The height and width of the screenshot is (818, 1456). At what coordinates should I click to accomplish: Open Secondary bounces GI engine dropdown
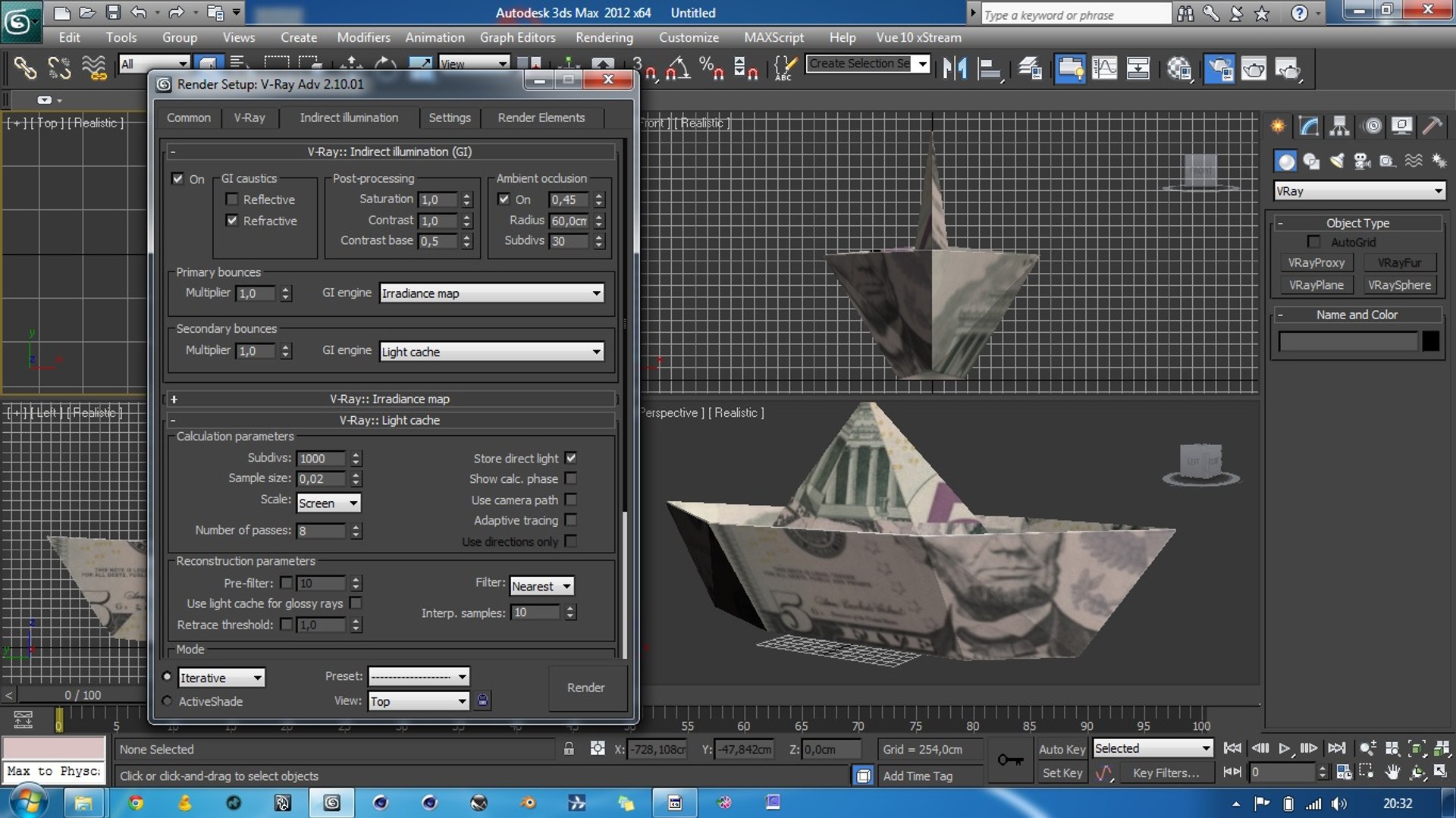[491, 352]
